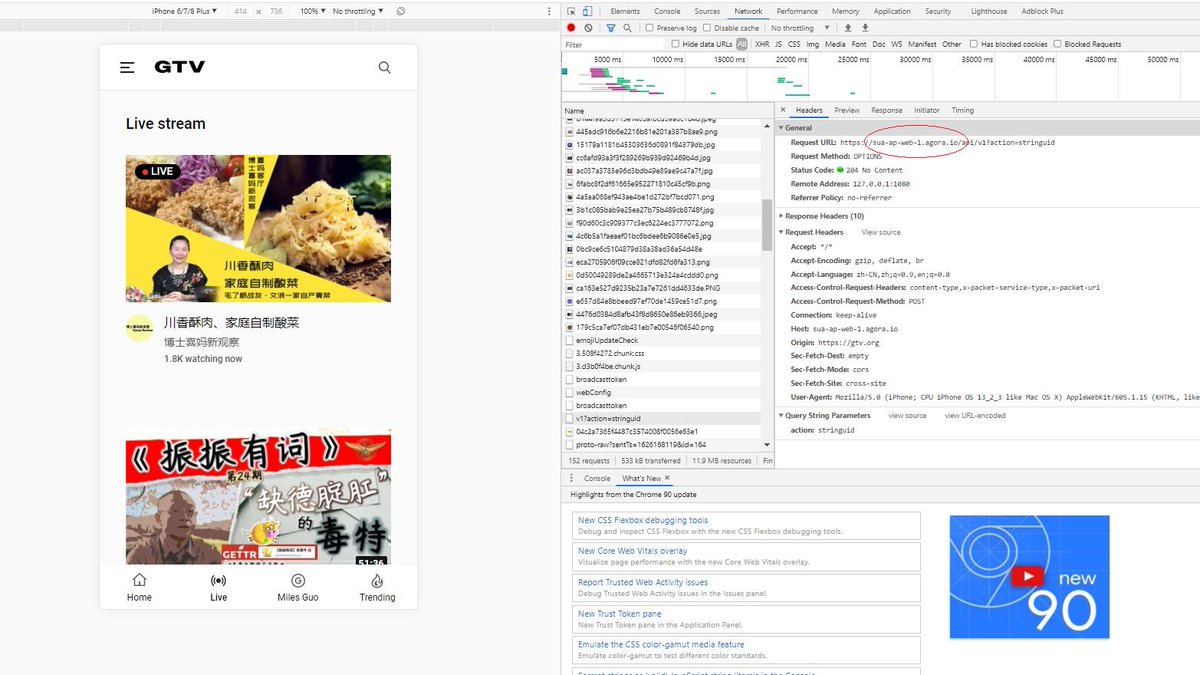Image resolution: width=1200 pixels, height=675 pixels.
Task: Stop recording the network log
Action: 572,28
